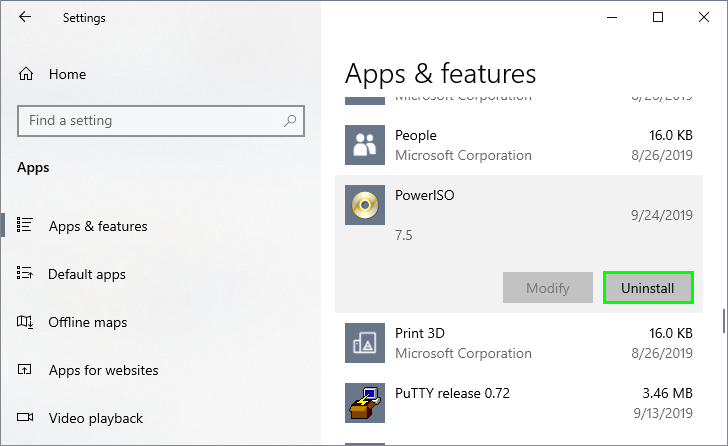Click the back arrow in Settings
This screenshot has width=728, height=446.
pos(25,17)
